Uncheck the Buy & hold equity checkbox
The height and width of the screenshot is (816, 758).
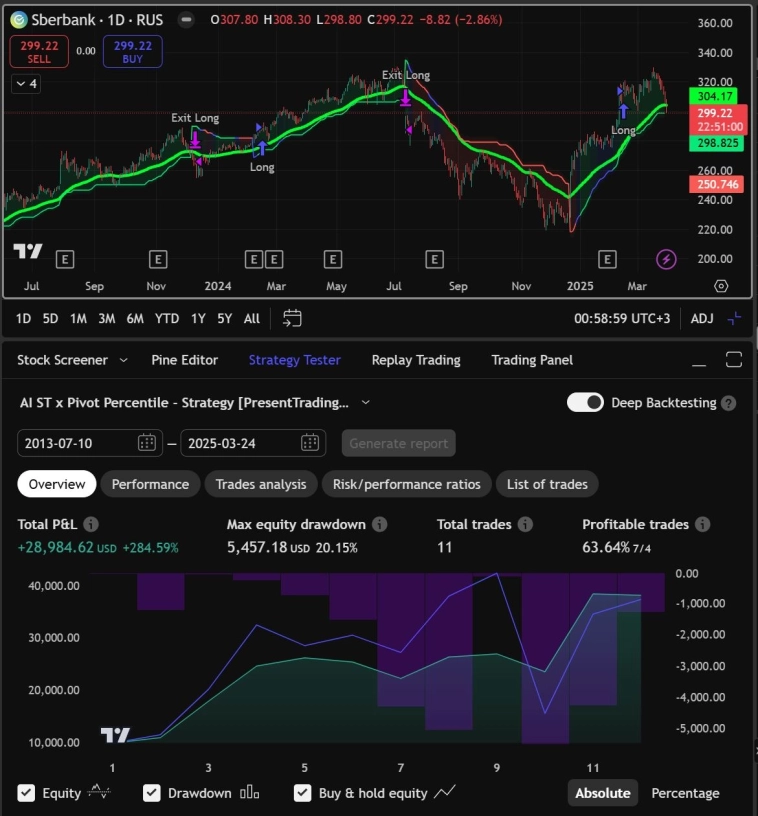tap(302, 793)
